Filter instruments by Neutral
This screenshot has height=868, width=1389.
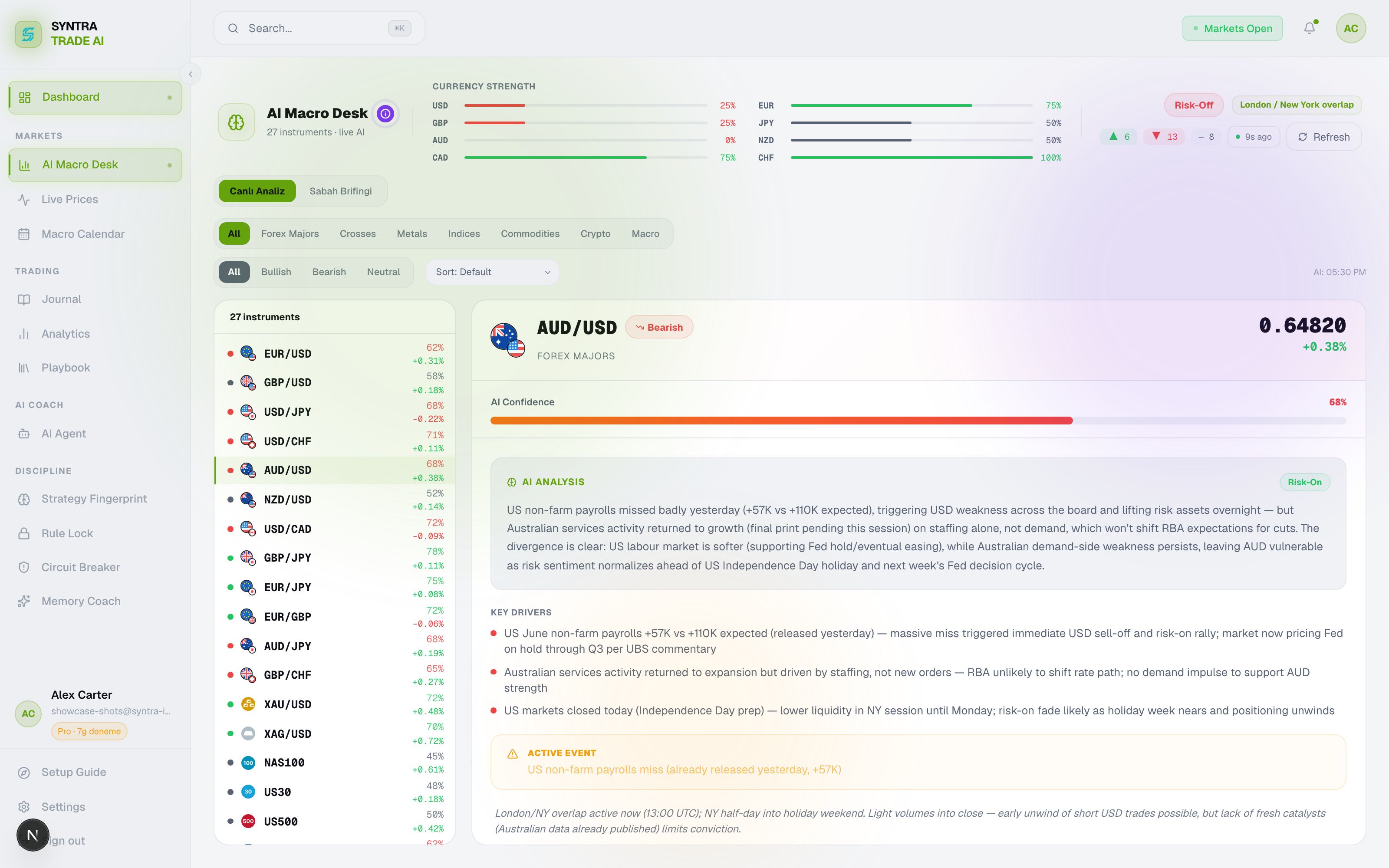(383, 272)
